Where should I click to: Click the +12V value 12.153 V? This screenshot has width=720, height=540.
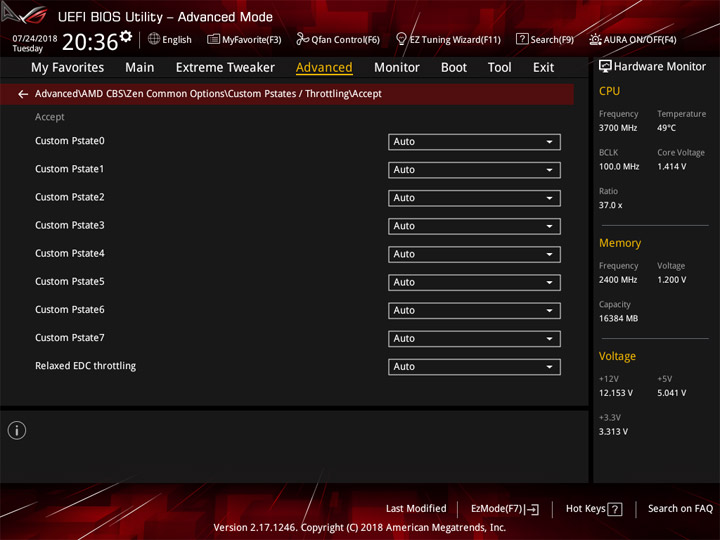[x=615, y=393]
